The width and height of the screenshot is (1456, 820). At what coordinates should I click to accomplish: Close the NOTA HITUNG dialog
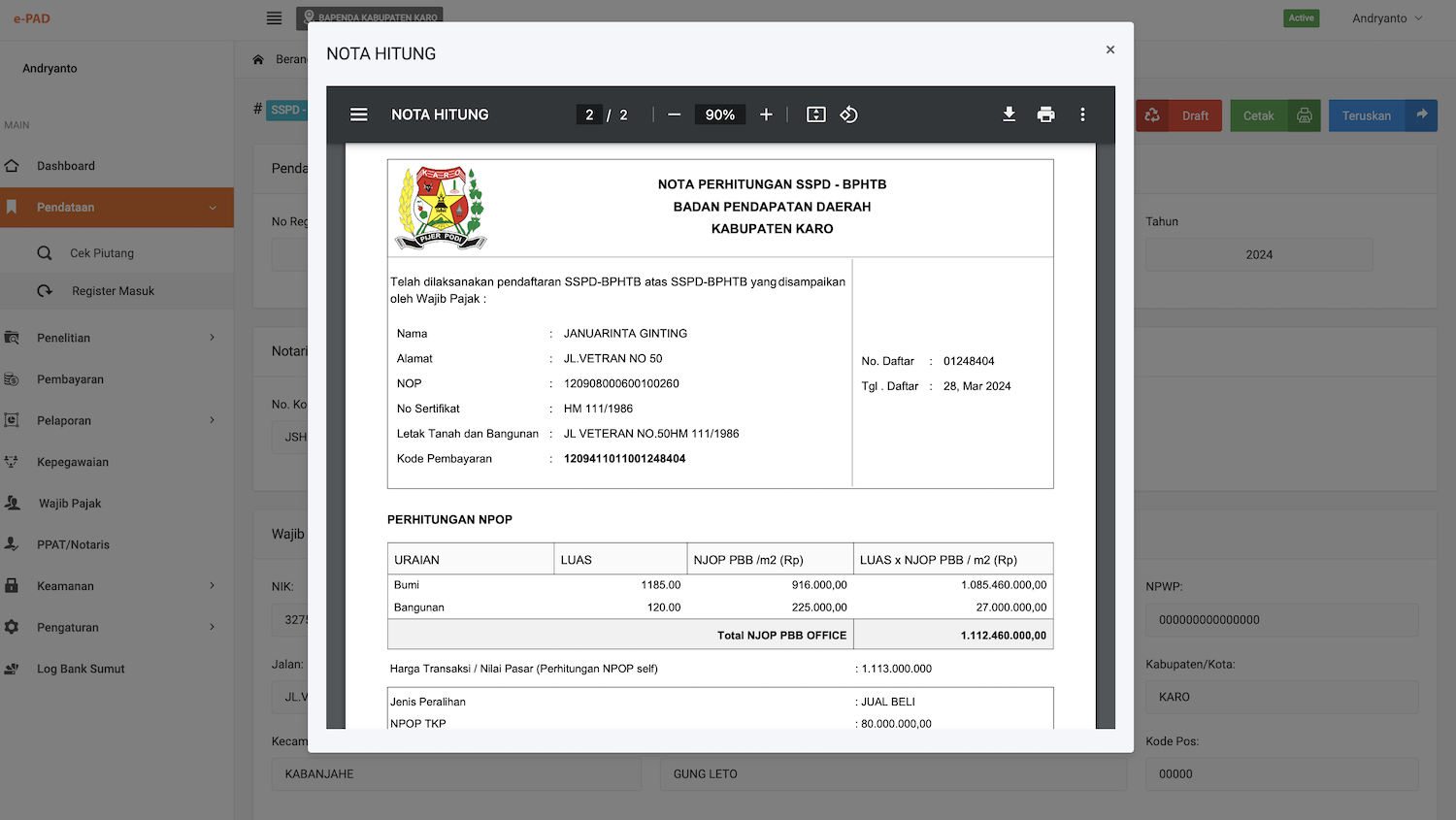click(x=1109, y=49)
